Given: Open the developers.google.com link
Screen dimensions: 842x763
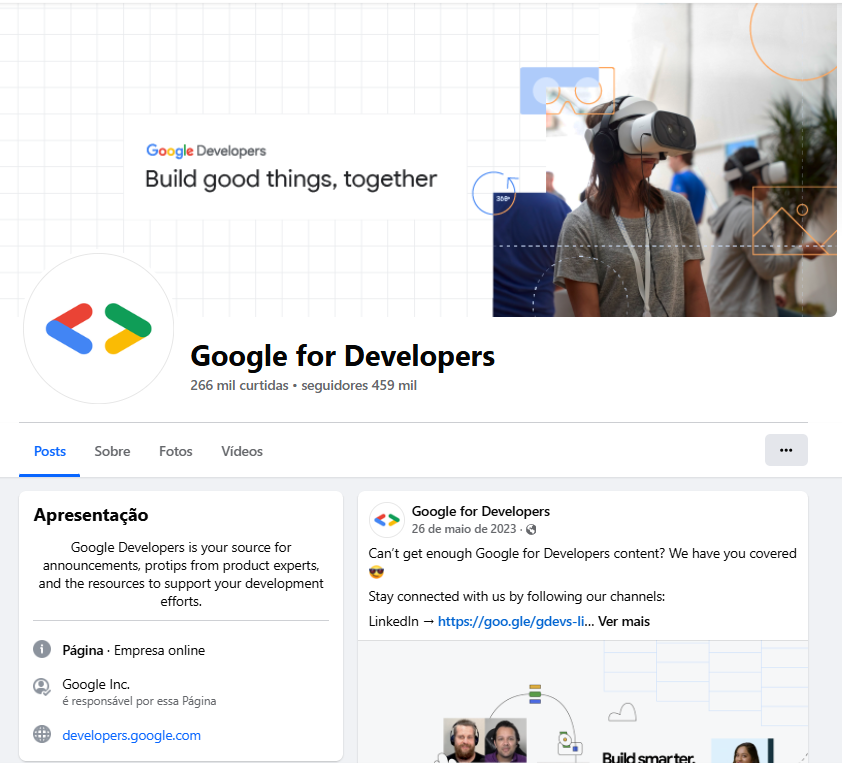Looking at the screenshot, I should (131, 734).
